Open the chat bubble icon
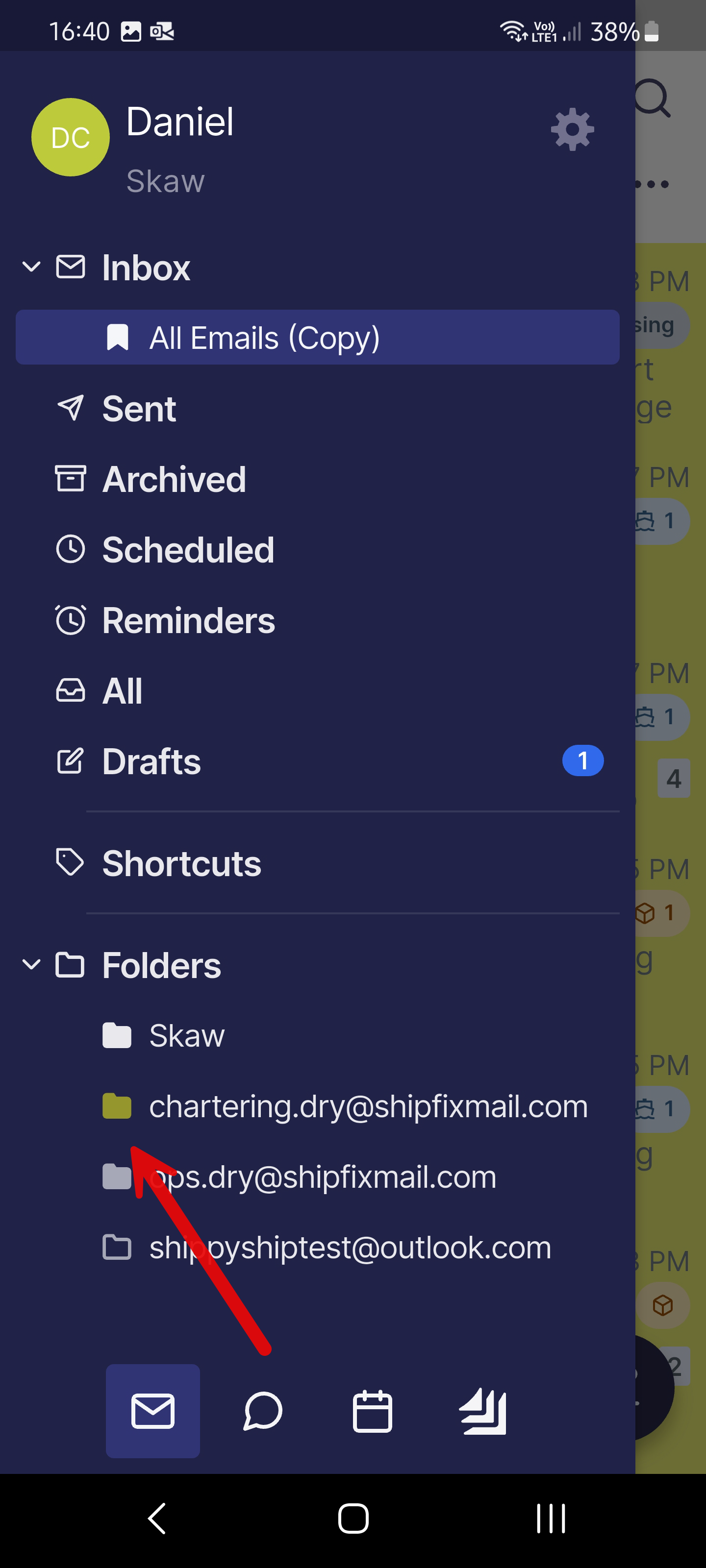Image resolution: width=706 pixels, height=1568 pixels. (262, 1410)
